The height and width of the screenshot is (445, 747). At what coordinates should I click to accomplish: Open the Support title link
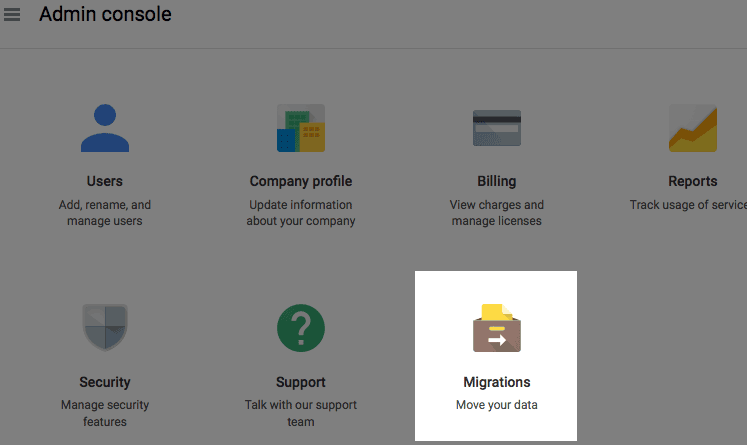tap(301, 383)
